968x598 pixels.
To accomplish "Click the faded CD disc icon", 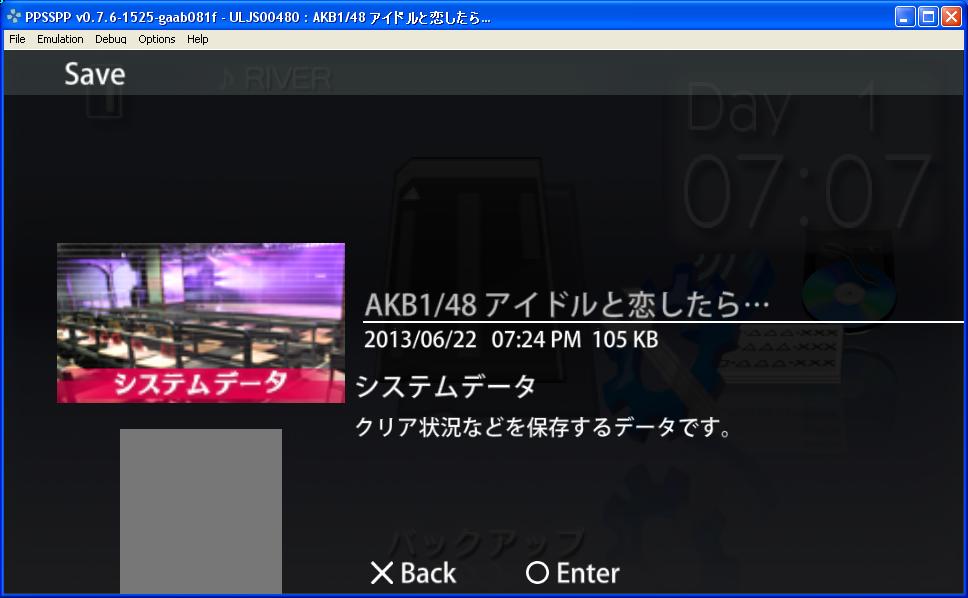I will click(850, 283).
